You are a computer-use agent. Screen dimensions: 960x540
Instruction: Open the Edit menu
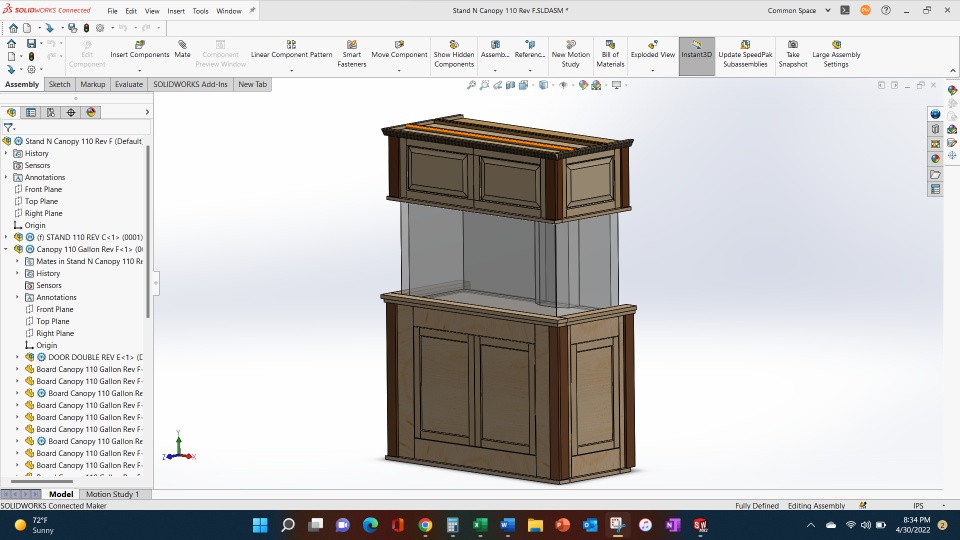[131, 11]
